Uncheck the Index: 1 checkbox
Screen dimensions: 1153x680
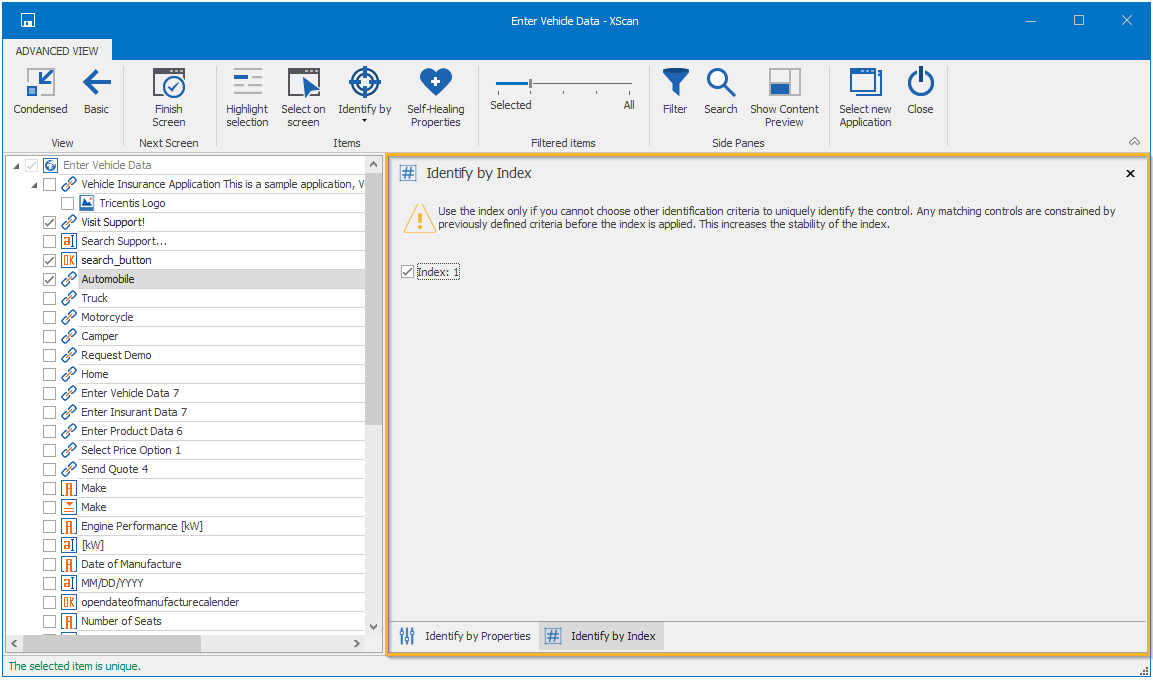(x=407, y=272)
